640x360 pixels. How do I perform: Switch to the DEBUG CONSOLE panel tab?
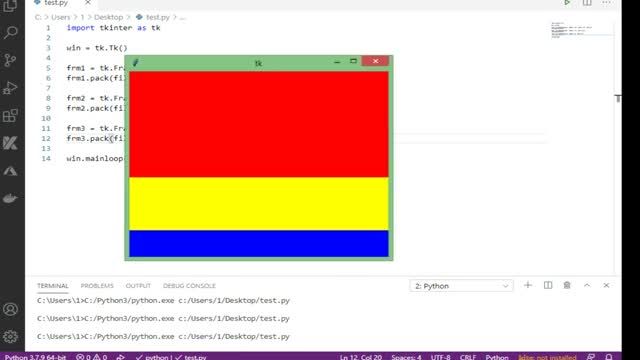[189, 286]
